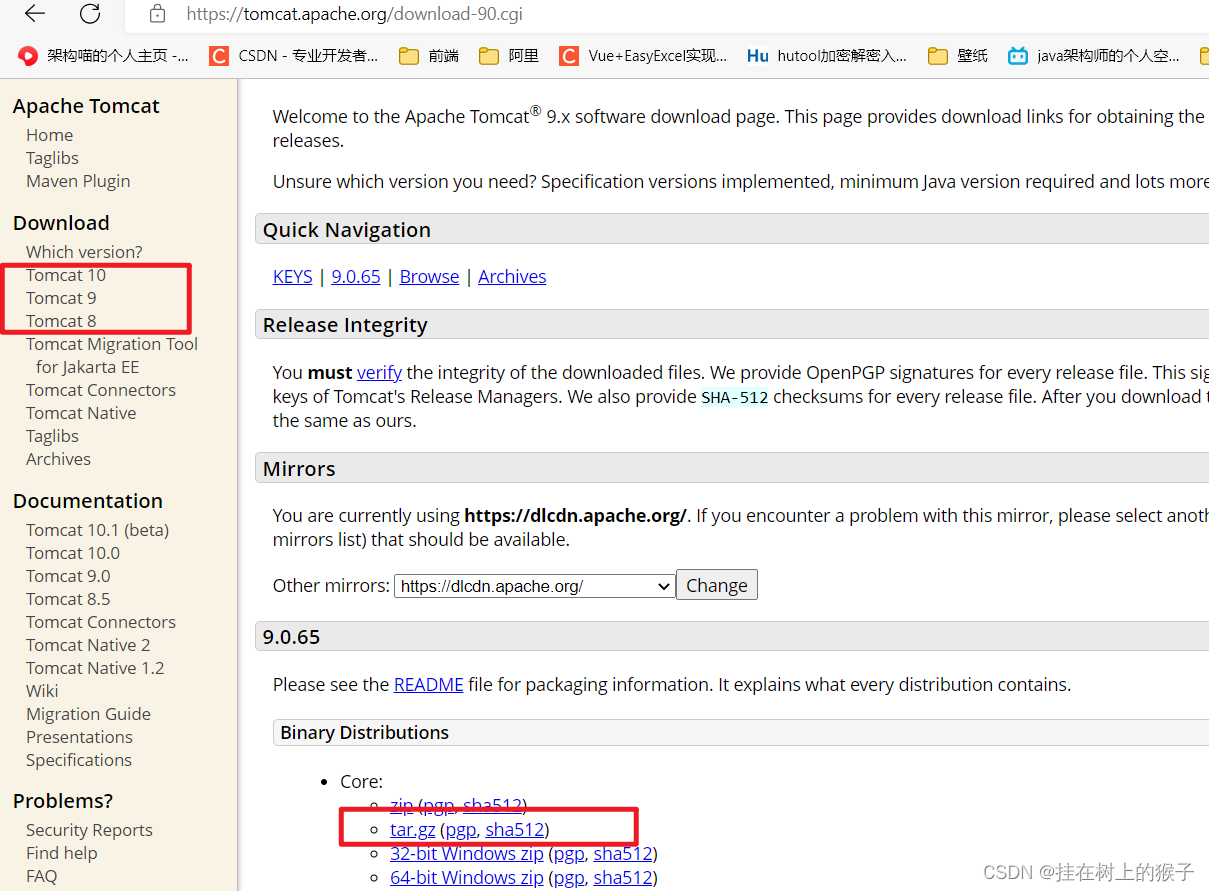Open Maven Plugin sidebar link

[78, 181]
